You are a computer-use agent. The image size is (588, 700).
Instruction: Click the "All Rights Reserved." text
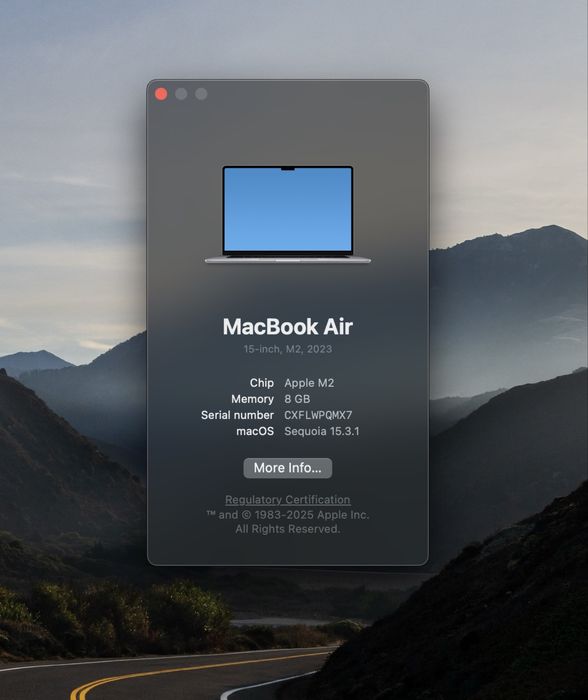point(288,529)
